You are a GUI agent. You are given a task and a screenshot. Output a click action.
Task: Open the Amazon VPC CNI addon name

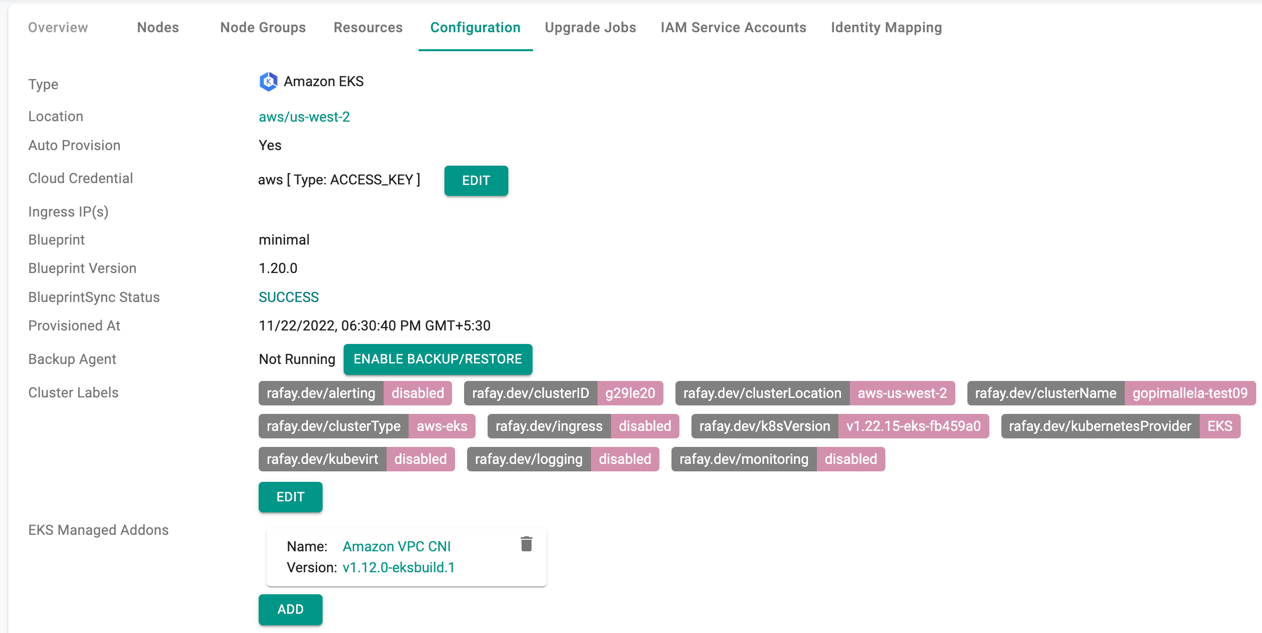point(396,546)
